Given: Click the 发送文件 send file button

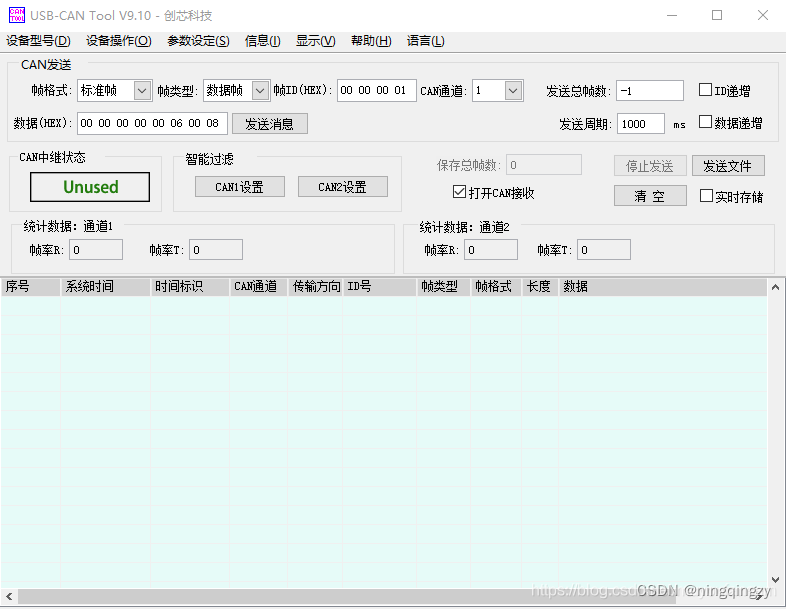Looking at the screenshot, I should click(x=728, y=165).
